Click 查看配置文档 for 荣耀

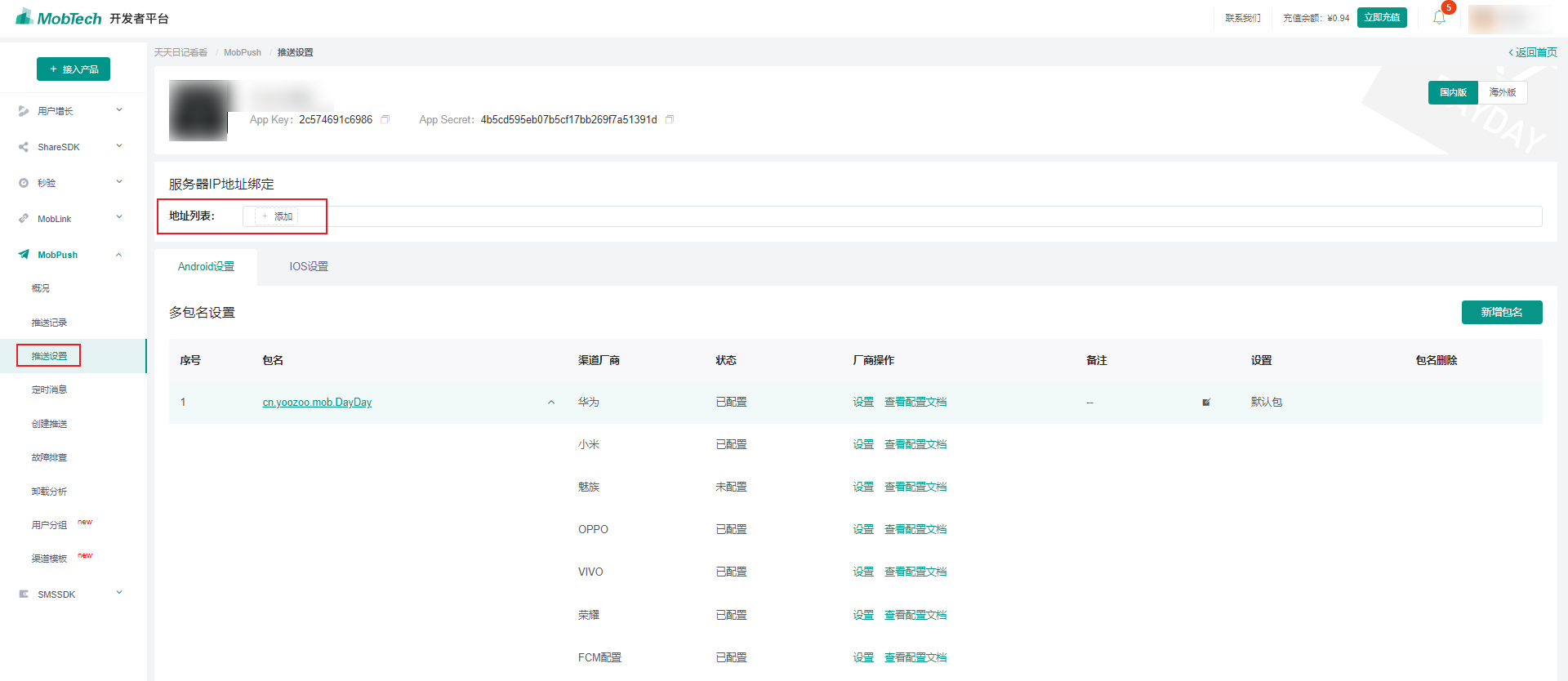pyautogui.click(x=915, y=615)
